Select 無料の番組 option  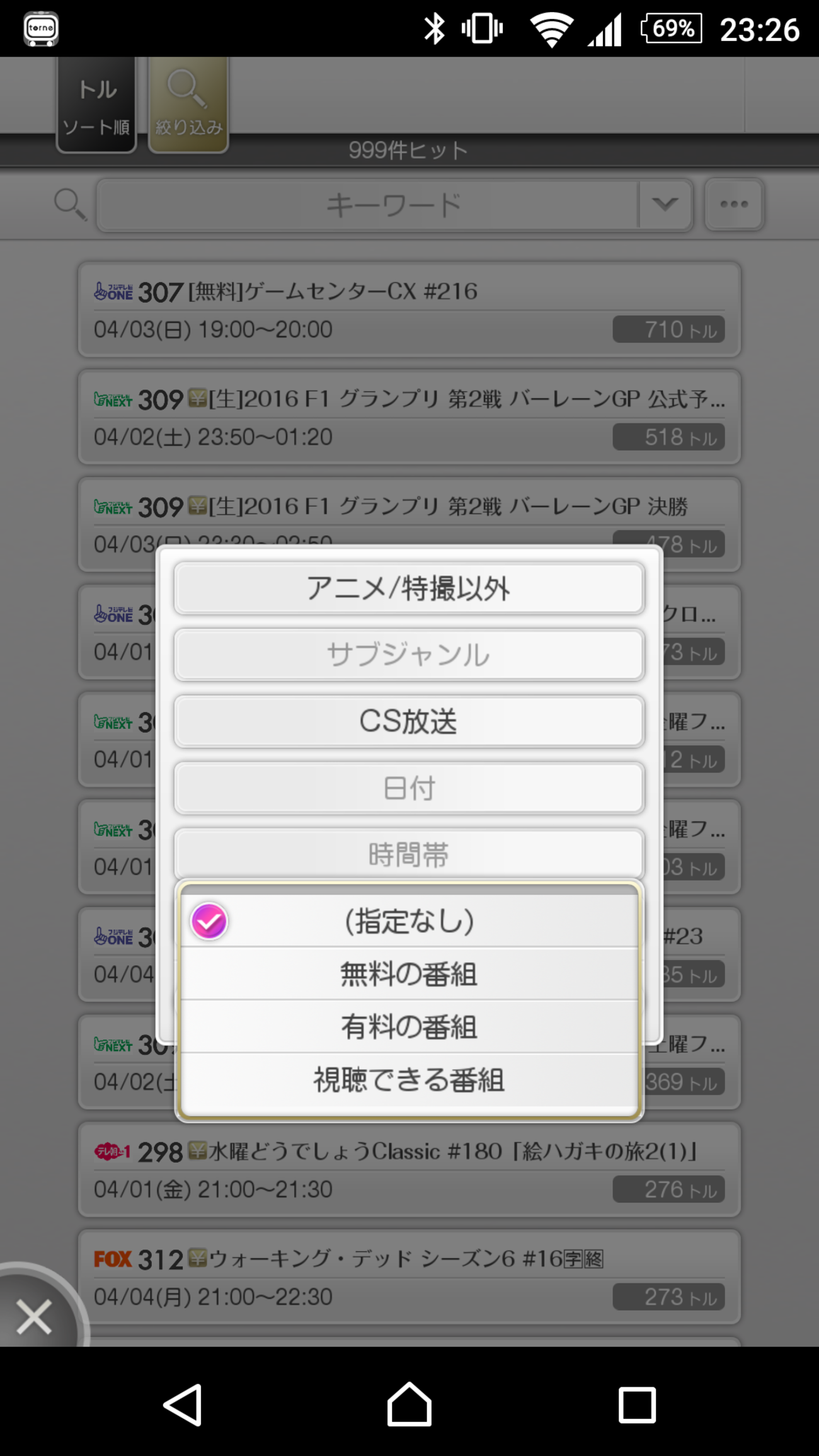(x=409, y=974)
